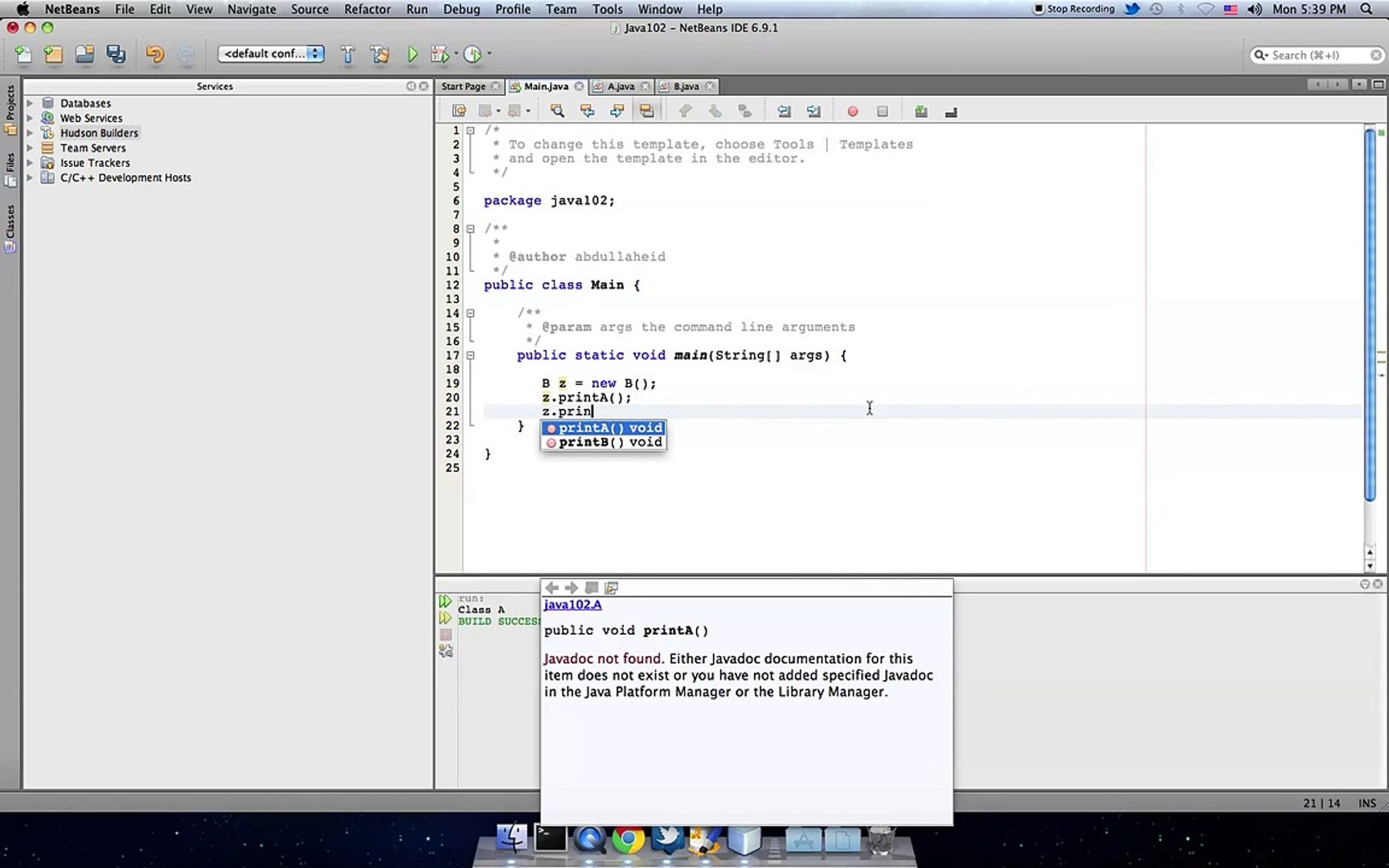Select printB() void from the completion popup

click(x=603, y=442)
